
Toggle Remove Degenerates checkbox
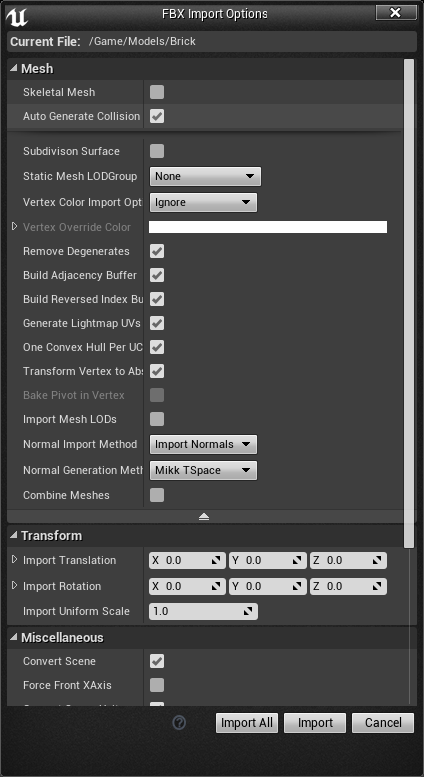point(157,251)
